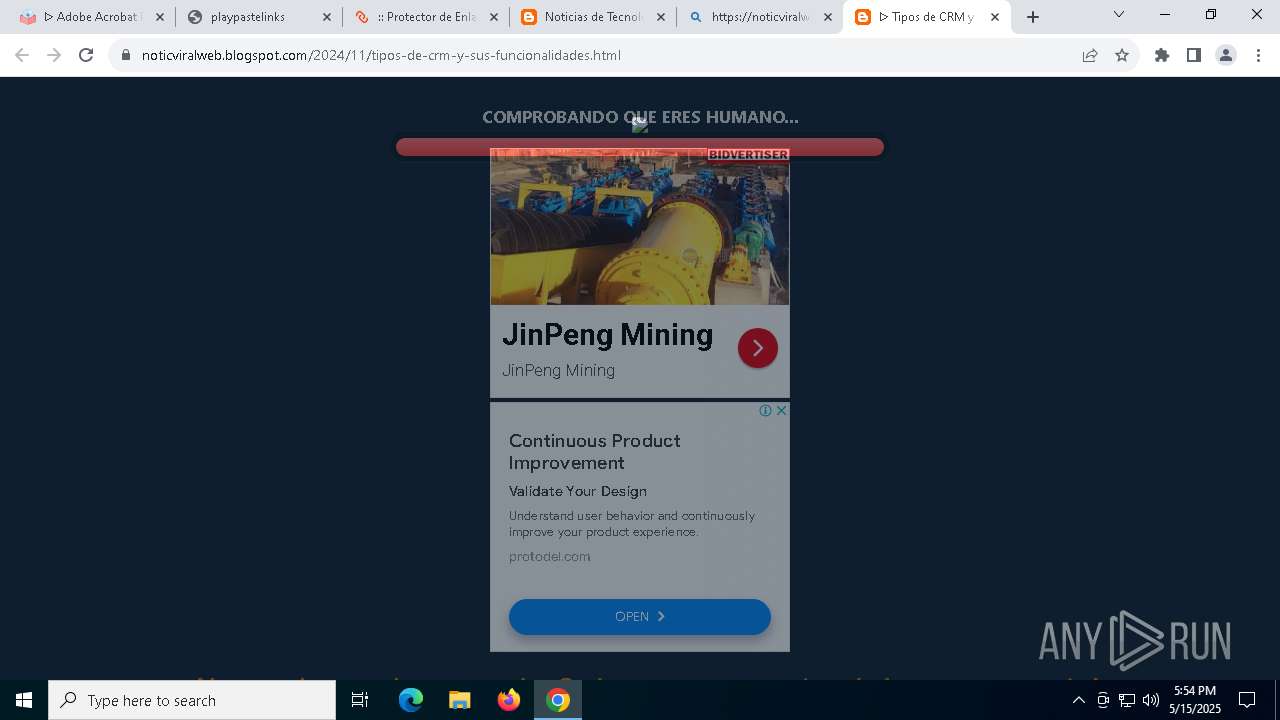Open the AdChoices info icon
This screenshot has height=720, width=1280.
pos(765,410)
